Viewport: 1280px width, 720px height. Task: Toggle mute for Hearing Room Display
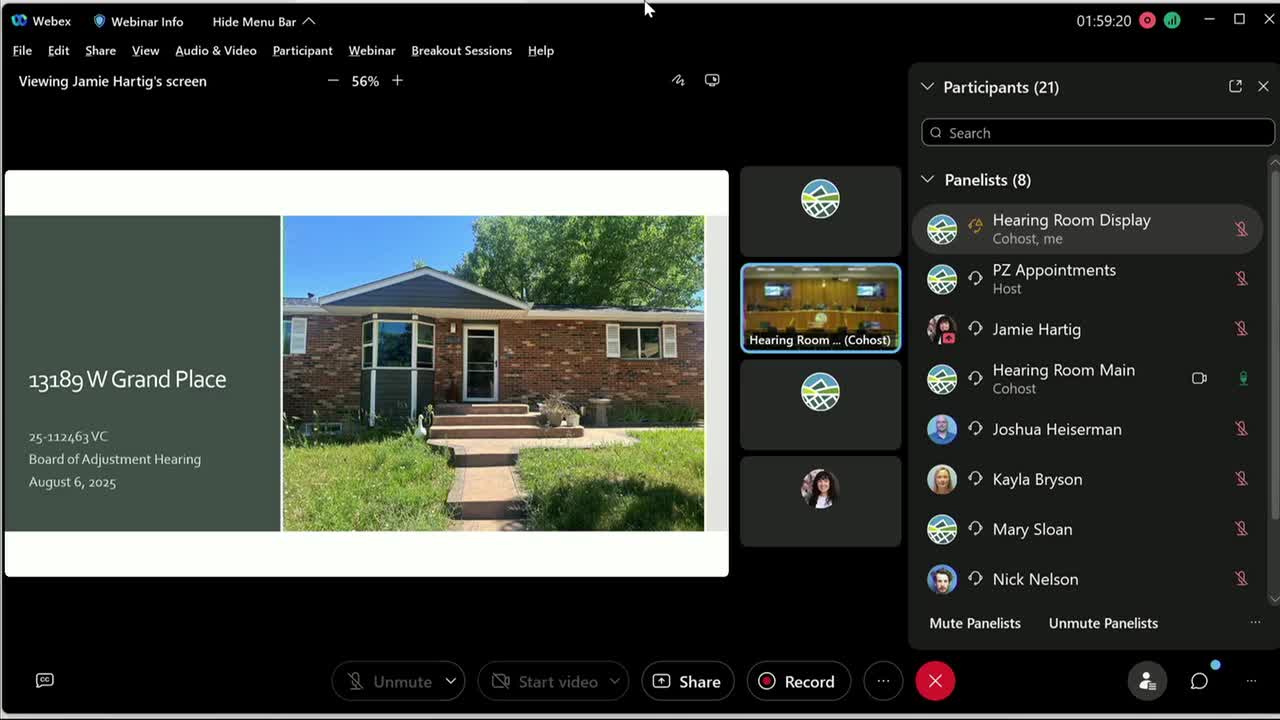point(1241,229)
